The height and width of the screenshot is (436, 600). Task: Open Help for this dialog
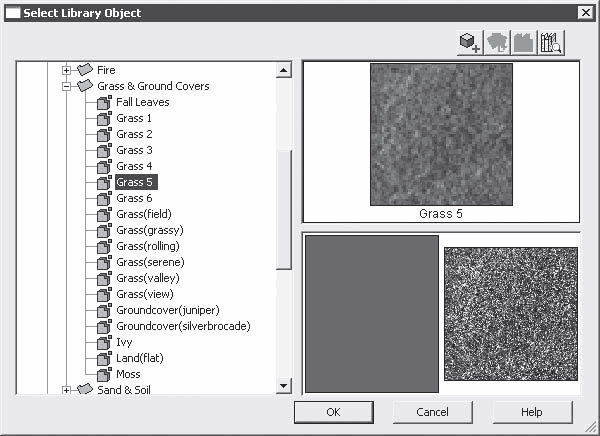pos(532,412)
